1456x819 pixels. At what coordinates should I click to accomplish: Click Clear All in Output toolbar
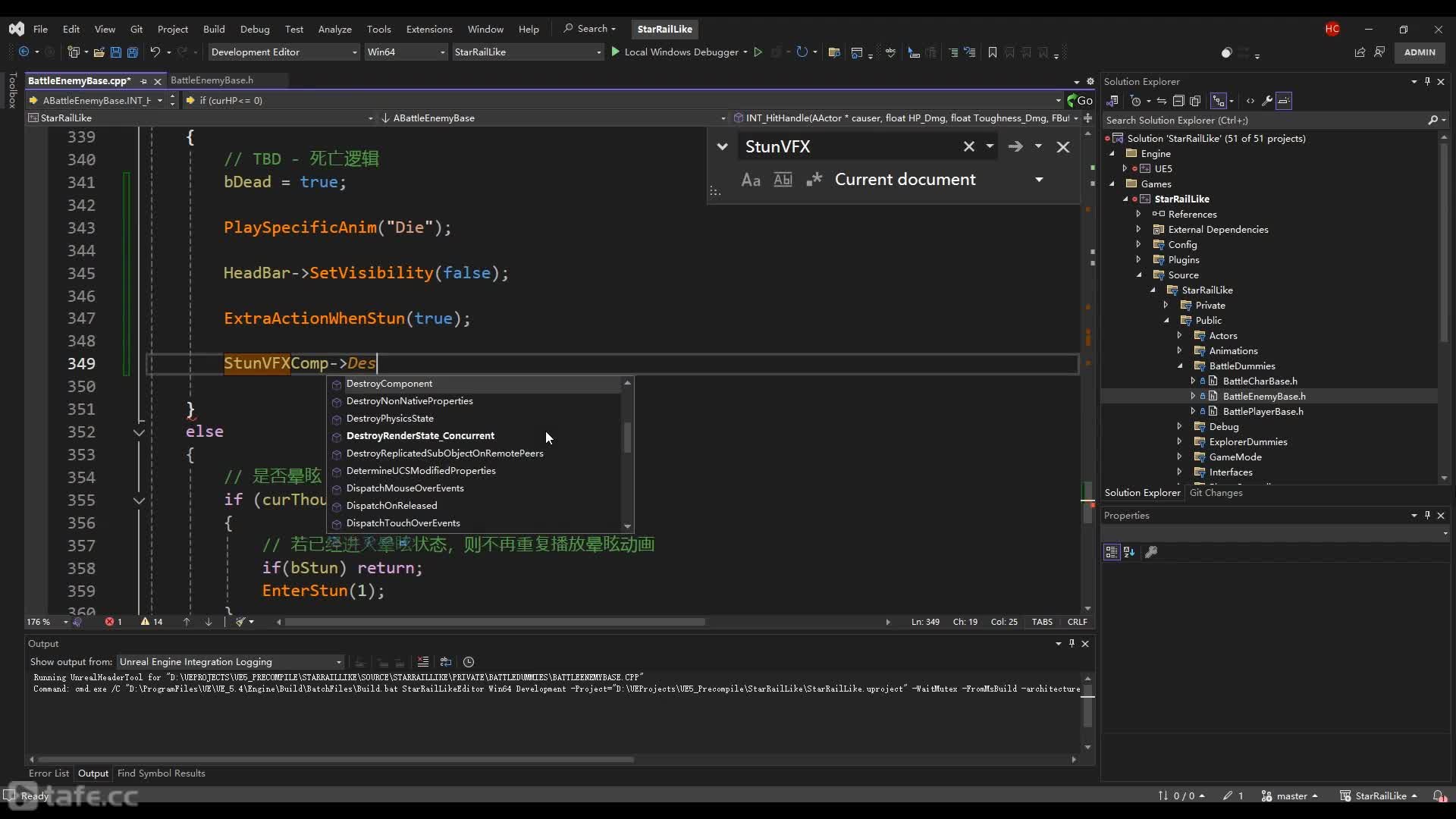point(423,662)
